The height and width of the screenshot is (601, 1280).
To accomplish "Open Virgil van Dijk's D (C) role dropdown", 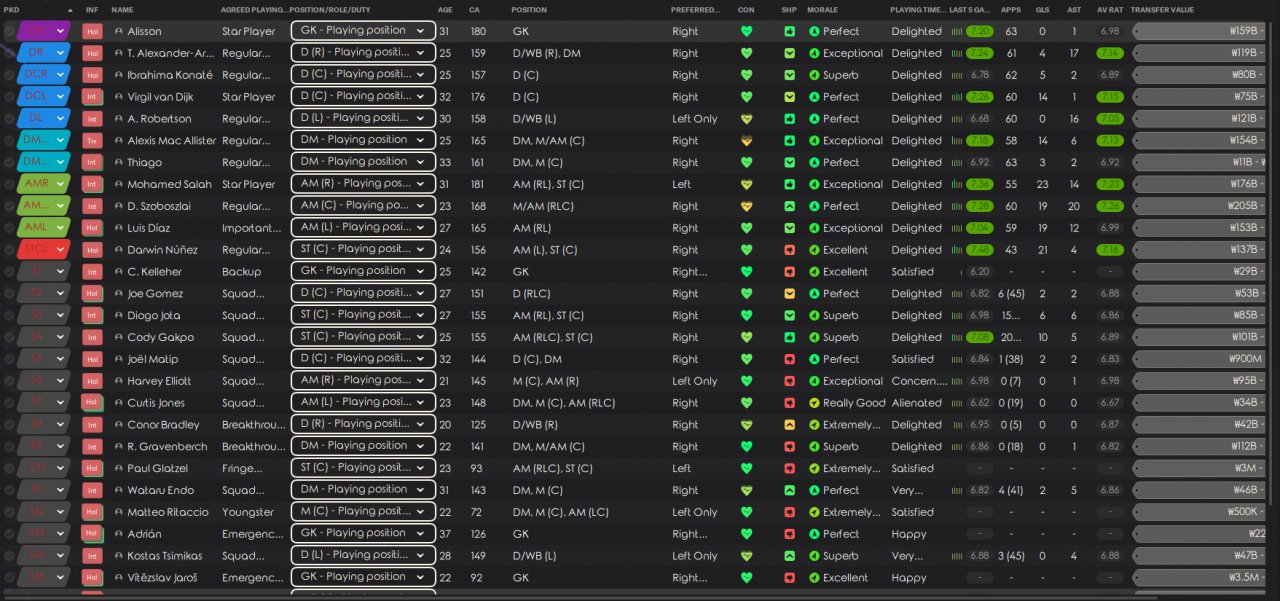I will (363, 97).
